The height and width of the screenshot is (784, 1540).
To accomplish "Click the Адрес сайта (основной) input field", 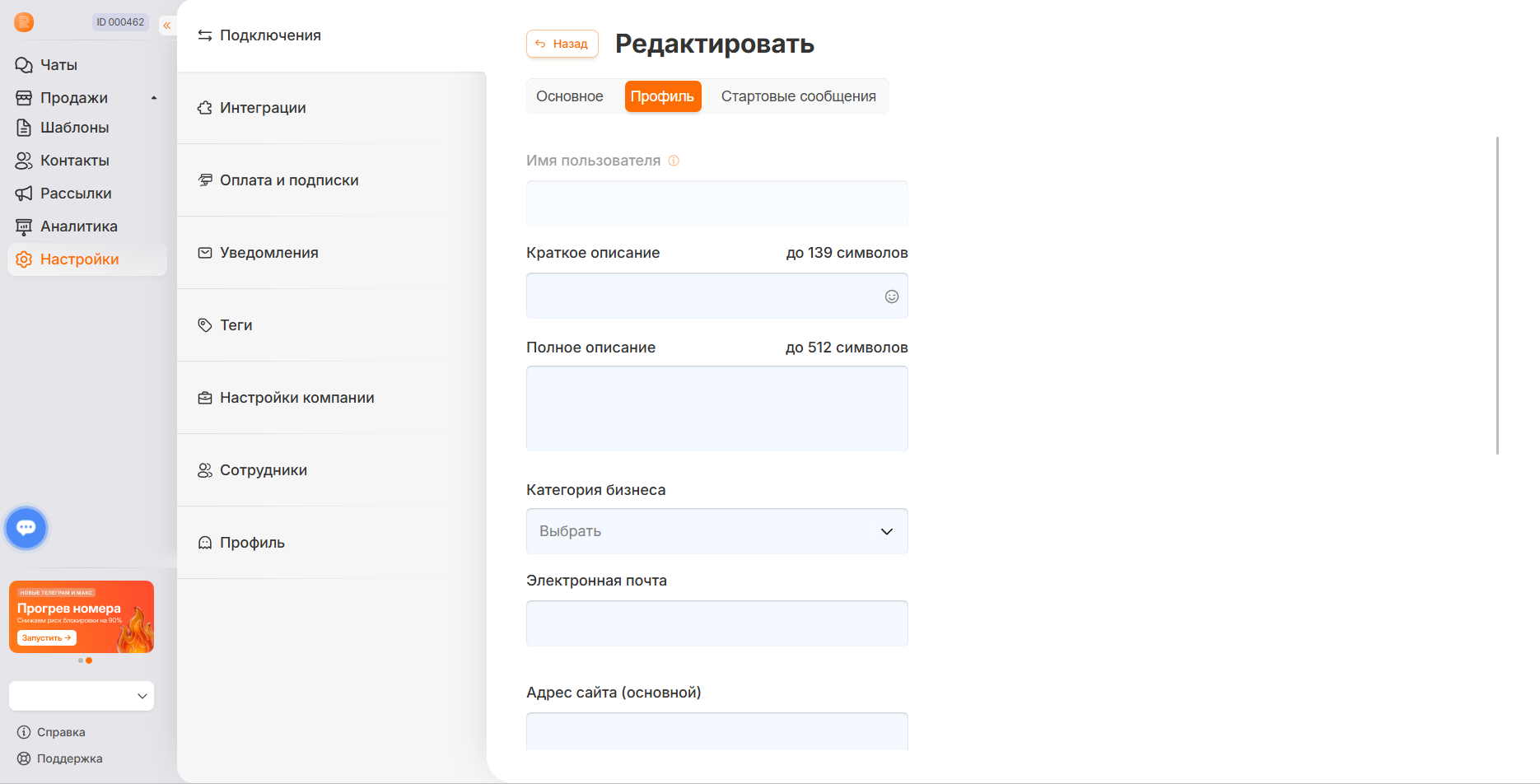I will pyautogui.click(x=717, y=731).
